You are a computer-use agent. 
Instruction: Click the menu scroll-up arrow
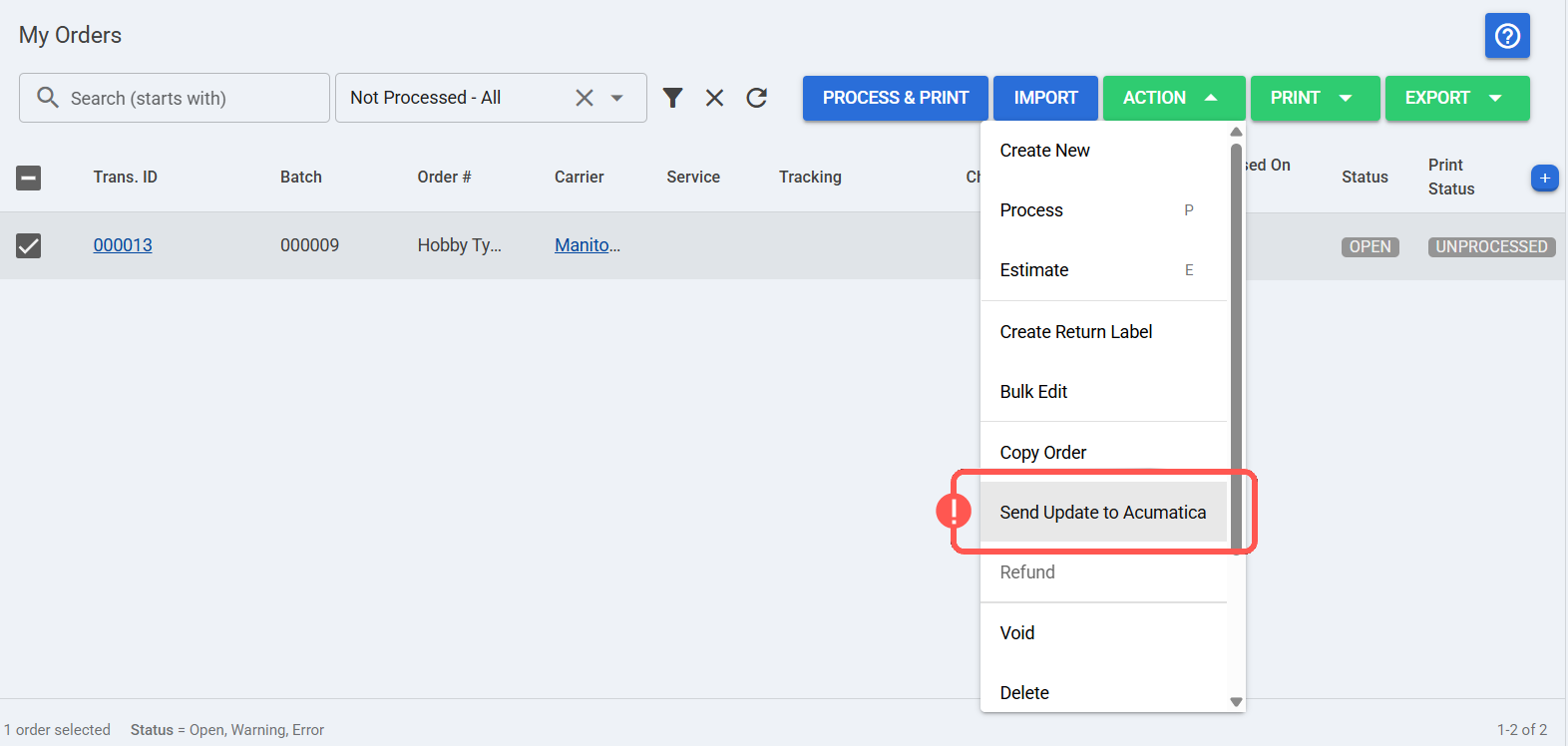pyautogui.click(x=1236, y=132)
